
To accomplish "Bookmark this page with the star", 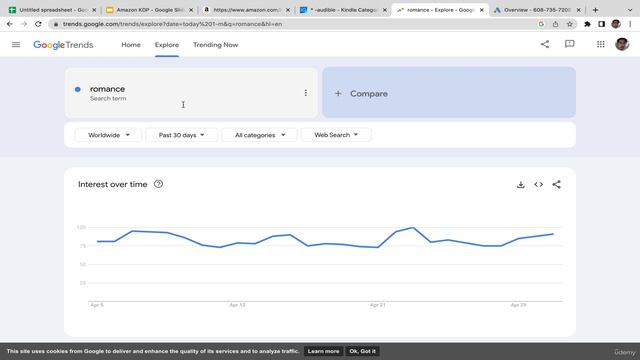I will coord(569,24).
